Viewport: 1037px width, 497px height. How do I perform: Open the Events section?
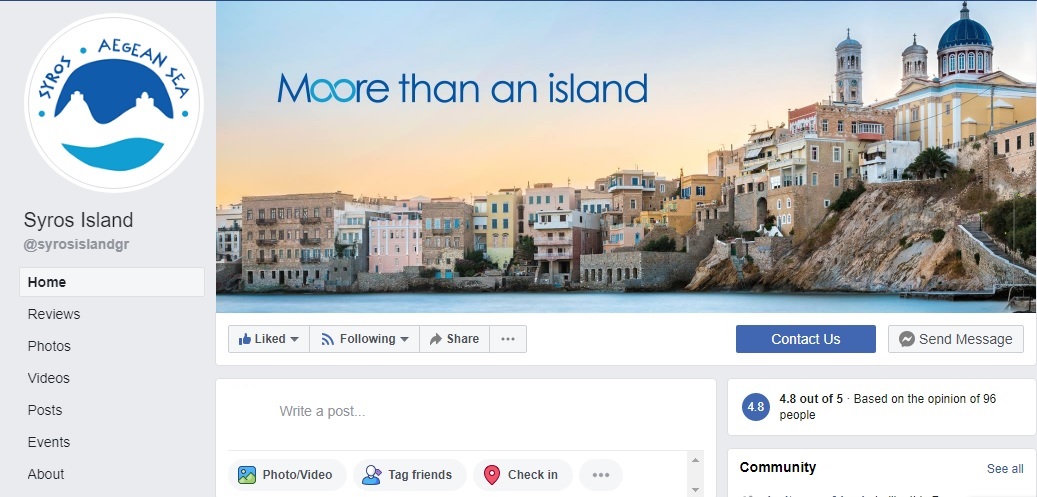coord(48,442)
